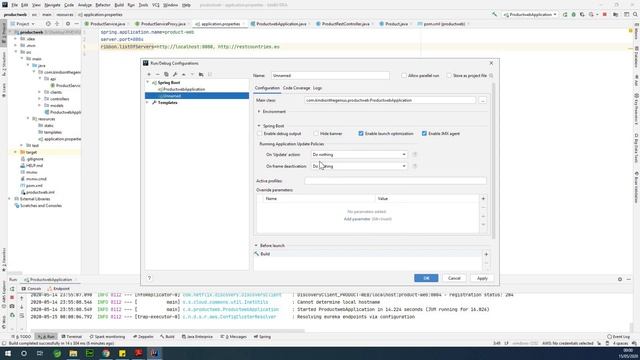The height and width of the screenshot is (360, 640).
Task: Open the Refactor menu
Action: click(x=103, y=5)
